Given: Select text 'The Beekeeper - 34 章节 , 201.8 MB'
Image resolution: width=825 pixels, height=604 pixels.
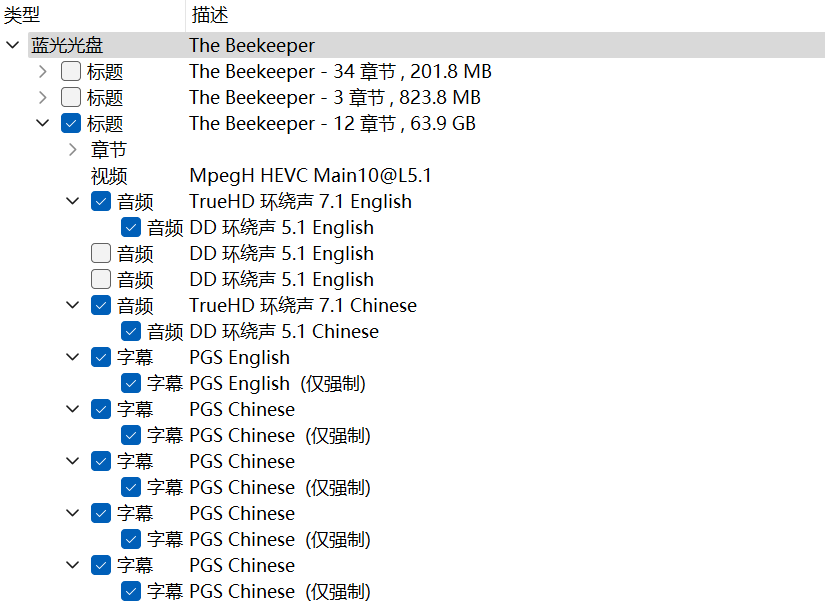Looking at the screenshot, I should 340,72.
